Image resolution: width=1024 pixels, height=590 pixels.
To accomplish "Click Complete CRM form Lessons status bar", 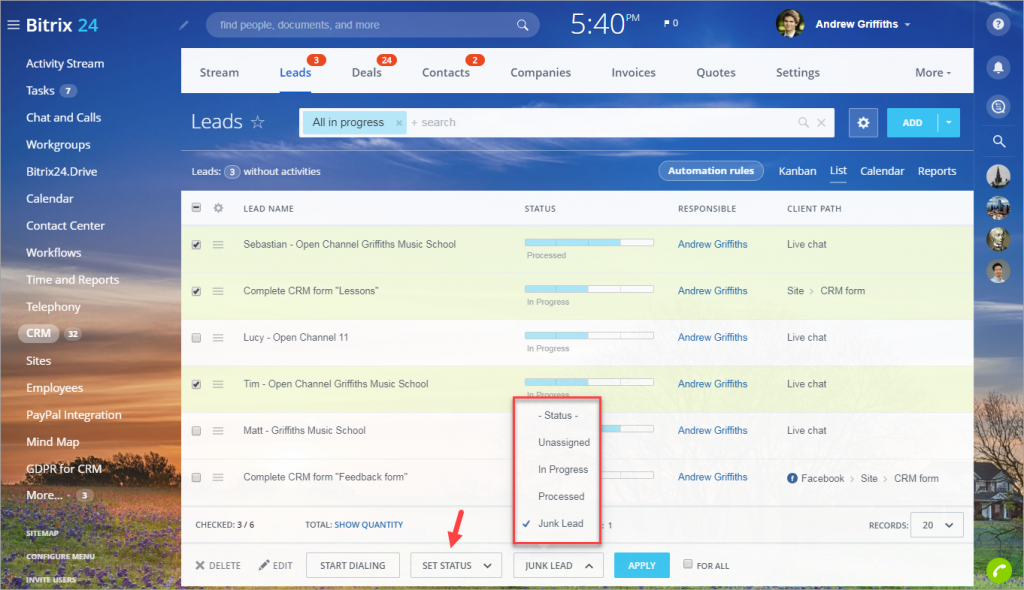I will pyautogui.click(x=588, y=289).
